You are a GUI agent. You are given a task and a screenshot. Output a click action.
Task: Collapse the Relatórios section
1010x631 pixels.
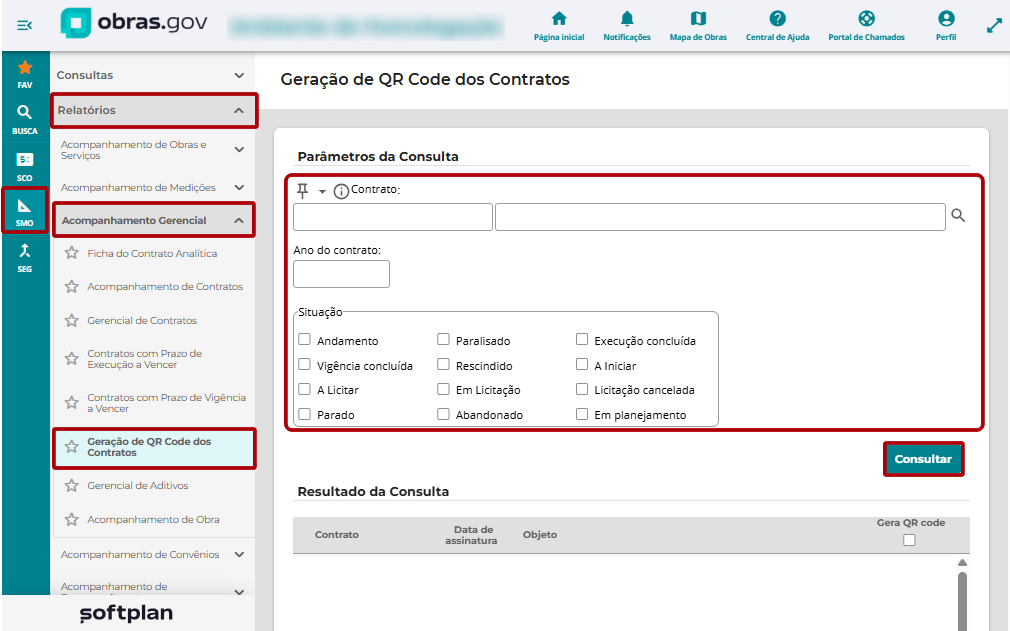[x=154, y=110]
